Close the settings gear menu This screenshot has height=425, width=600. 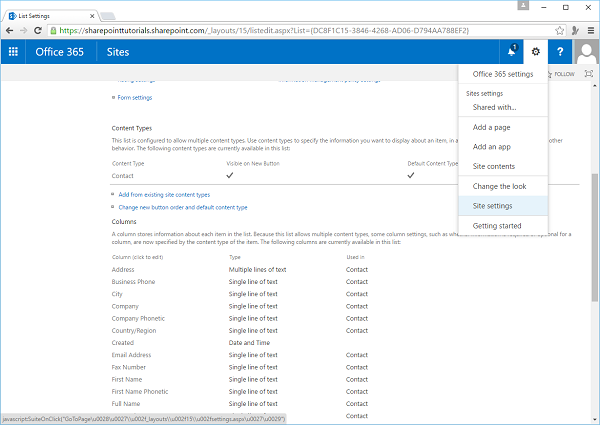click(x=536, y=52)
